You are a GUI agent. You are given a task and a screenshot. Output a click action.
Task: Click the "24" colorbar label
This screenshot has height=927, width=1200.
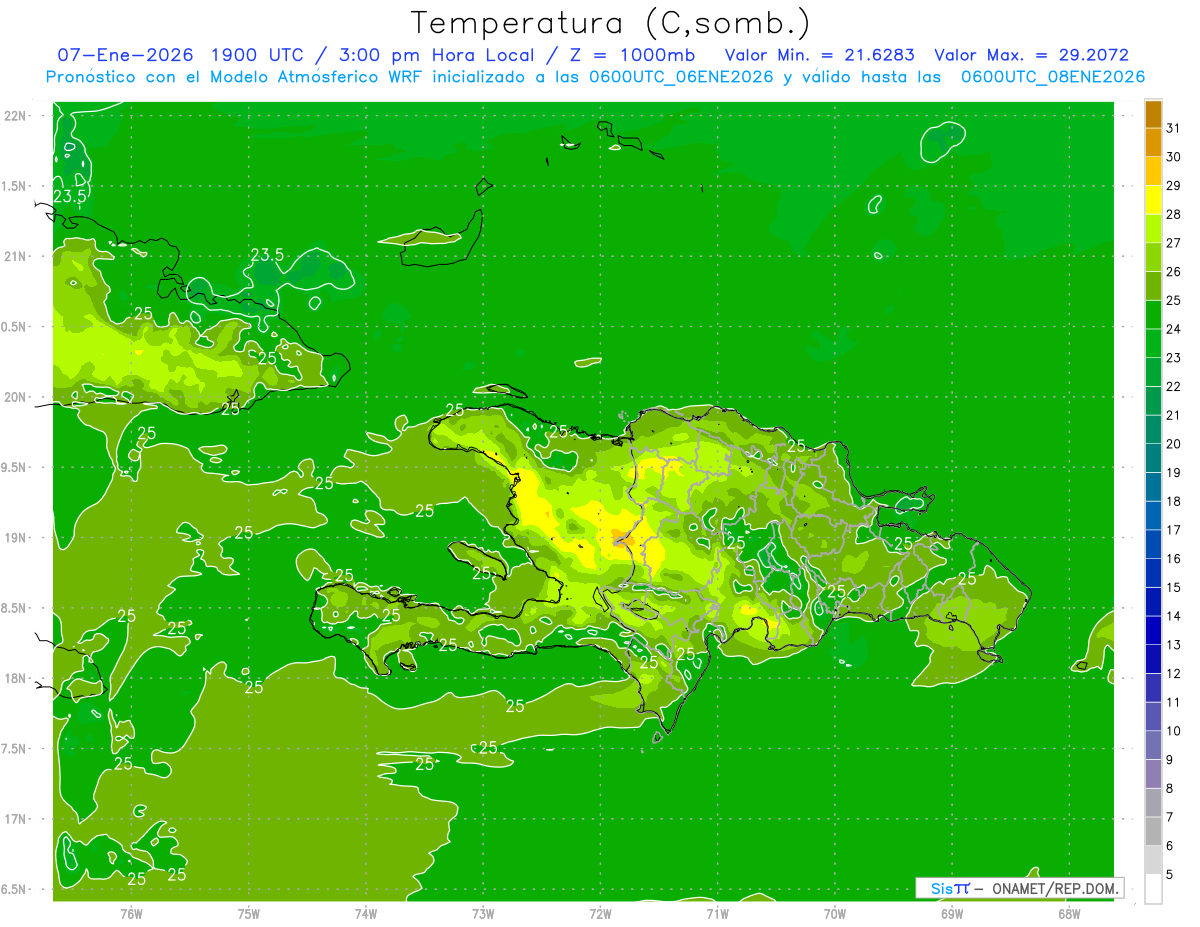pos(1173,329)
